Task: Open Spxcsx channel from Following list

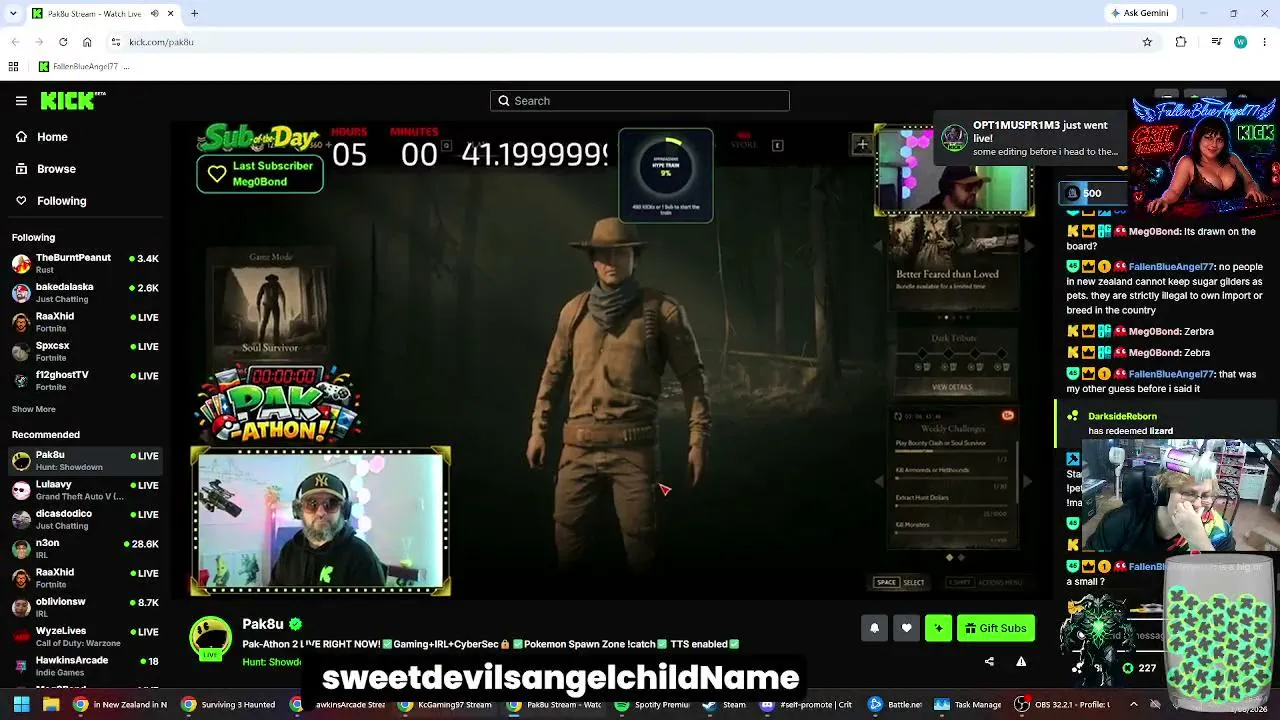Action: [85, 351]
